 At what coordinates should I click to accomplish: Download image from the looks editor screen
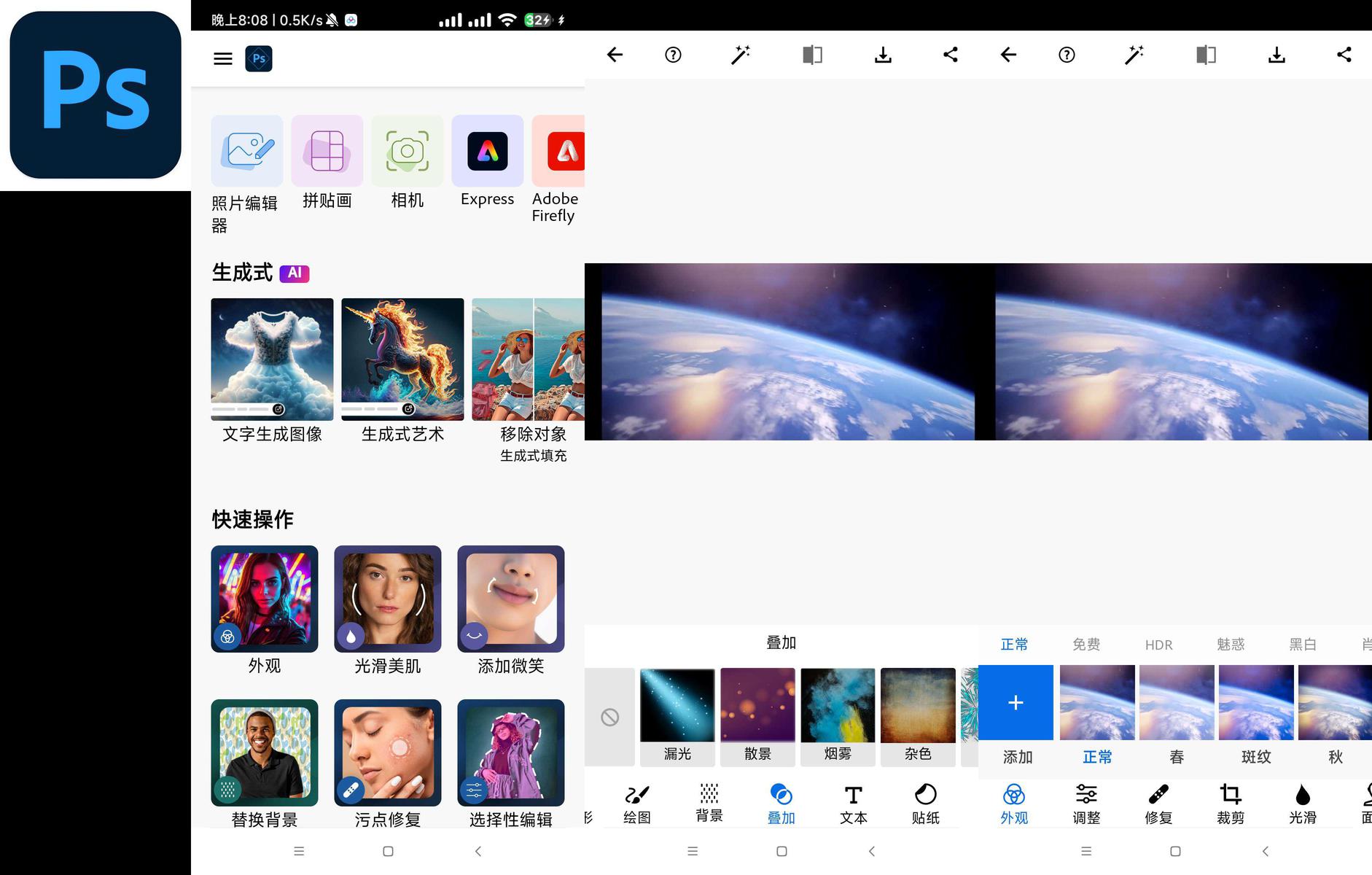pyautogui.click(x=1276, y=55)
